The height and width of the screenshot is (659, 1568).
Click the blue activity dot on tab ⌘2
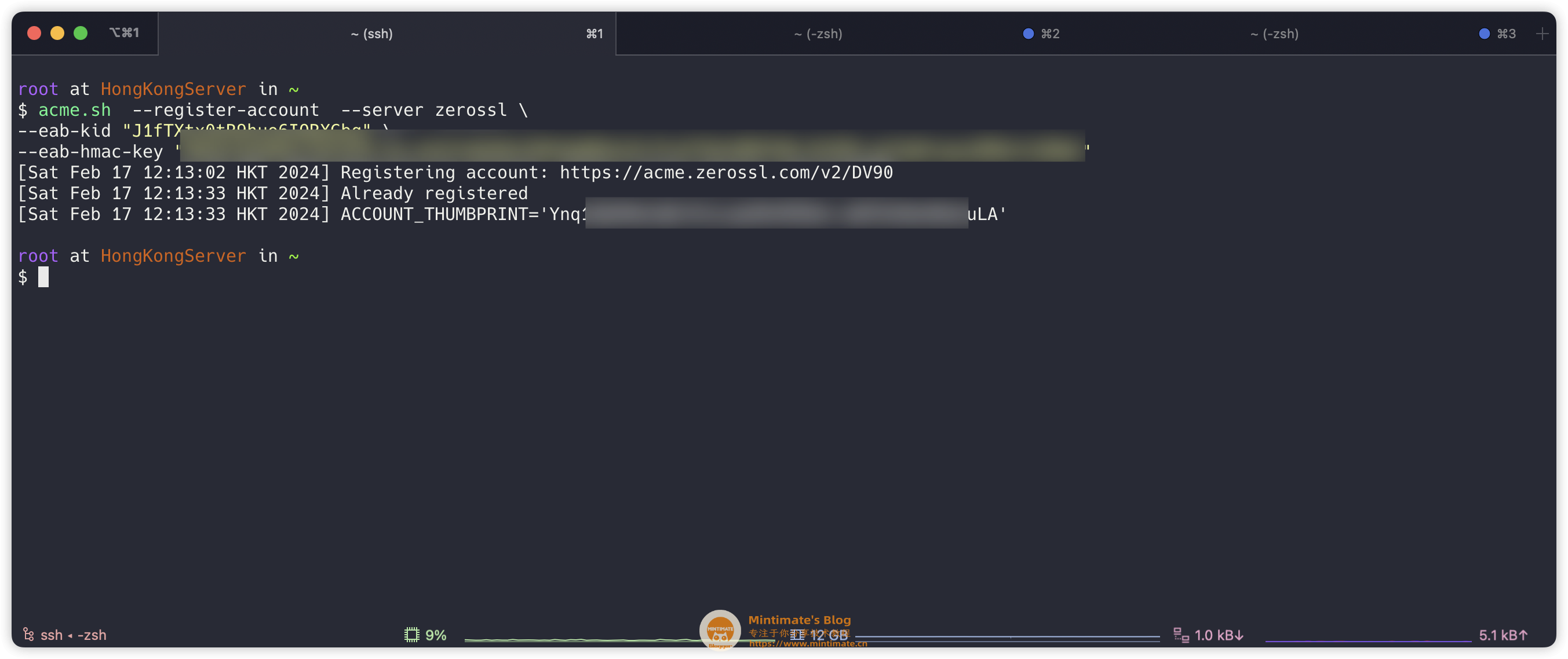pyautogui.click(x=1028, y=34)
